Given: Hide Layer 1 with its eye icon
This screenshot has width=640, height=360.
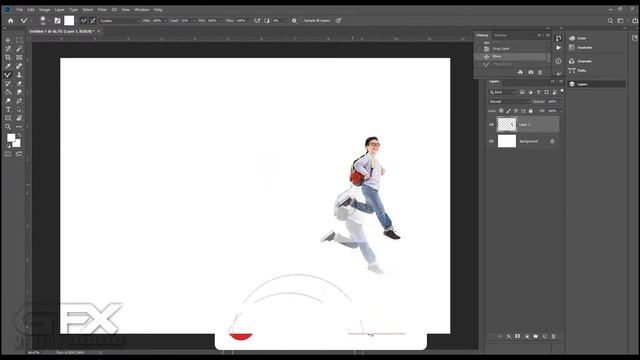Looking at the screenshot, I should (491, 124).
